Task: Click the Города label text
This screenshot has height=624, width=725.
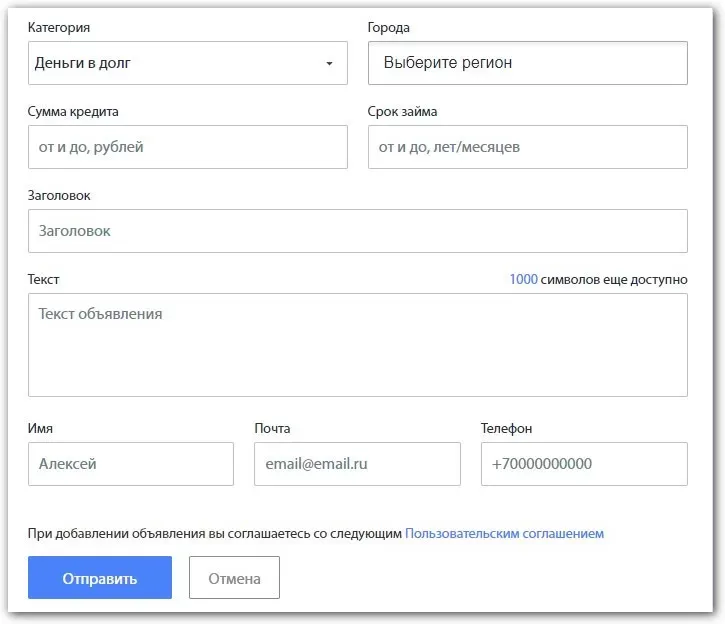Action: [389, 28]
